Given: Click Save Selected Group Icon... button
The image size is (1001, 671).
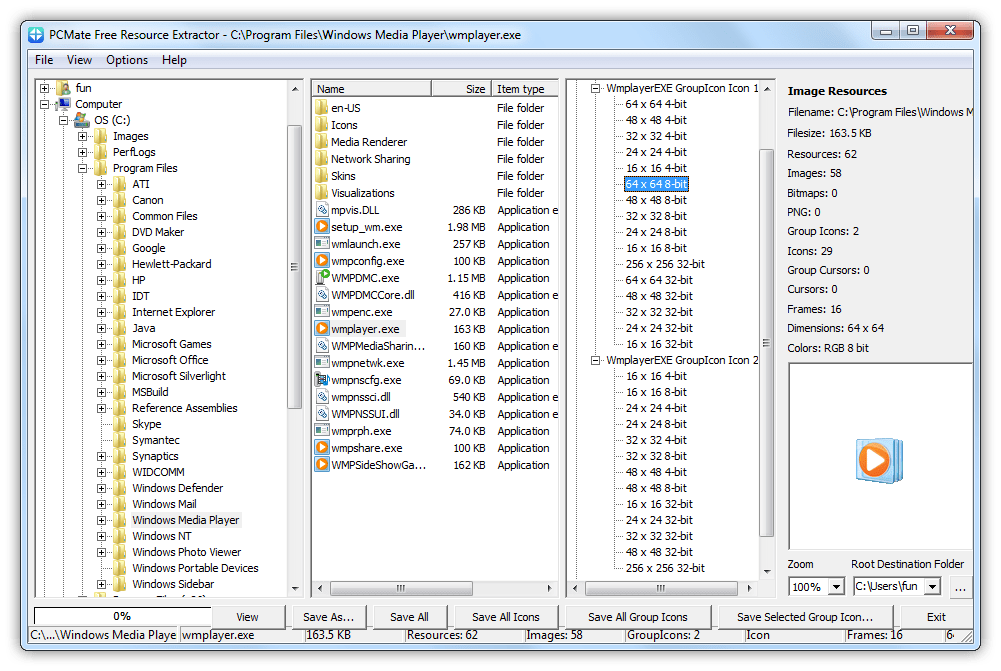Looking at the screenshot, I should pos(804,617).
